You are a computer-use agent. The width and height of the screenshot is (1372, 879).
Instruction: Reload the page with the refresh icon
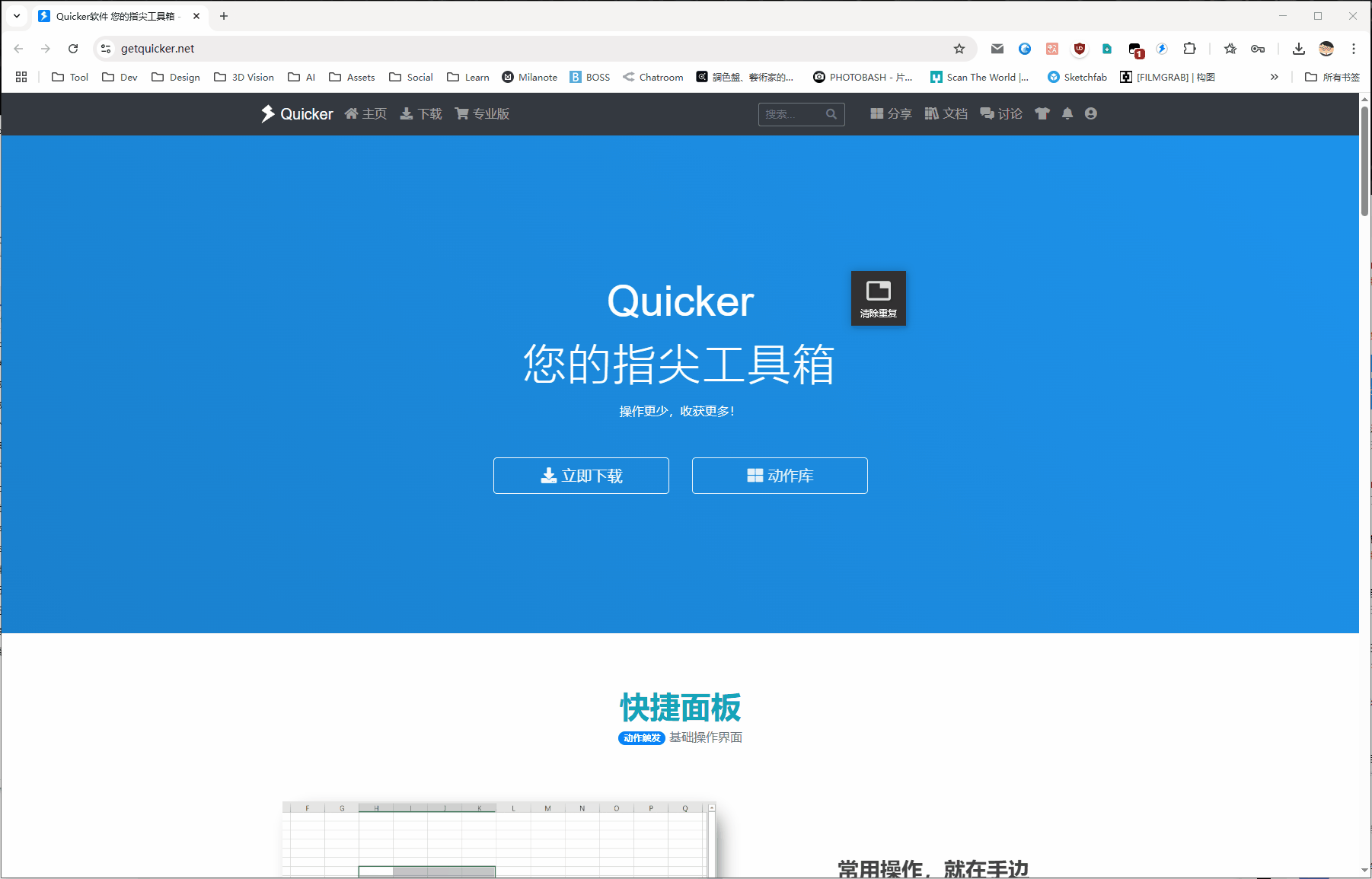[x=73, y=49]
